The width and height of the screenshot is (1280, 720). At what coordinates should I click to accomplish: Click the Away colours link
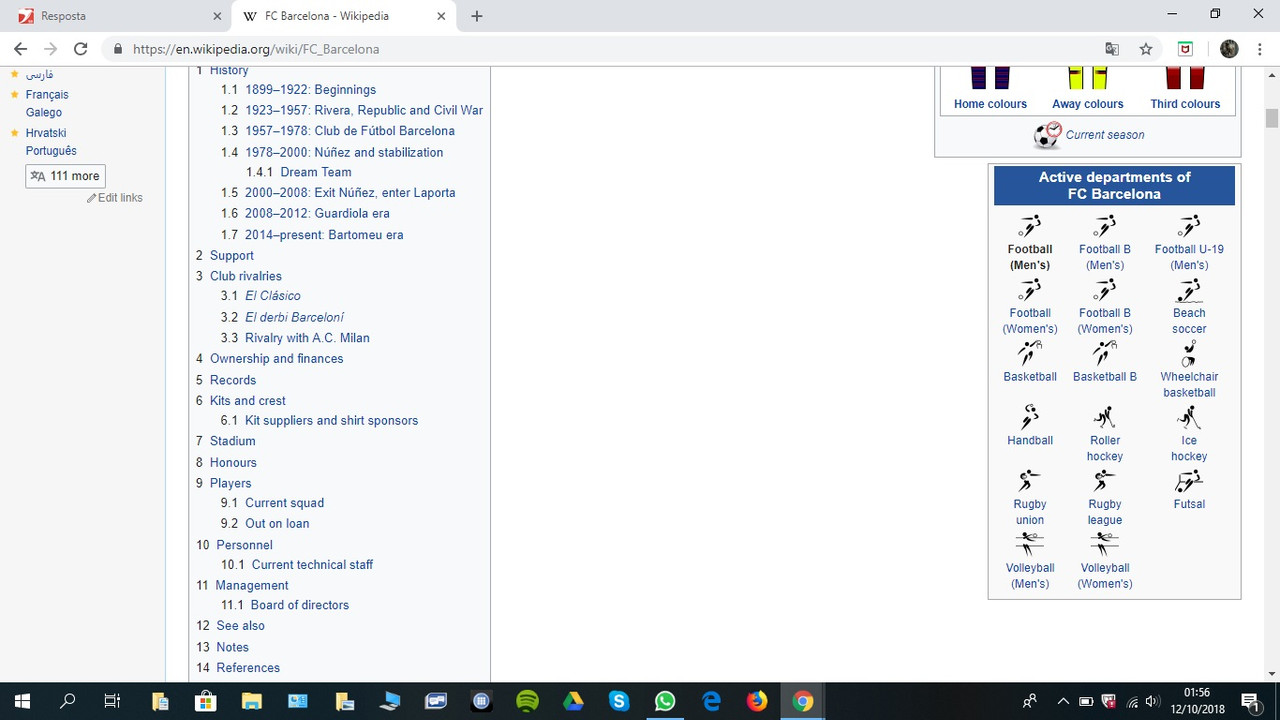click(1088, 104)
